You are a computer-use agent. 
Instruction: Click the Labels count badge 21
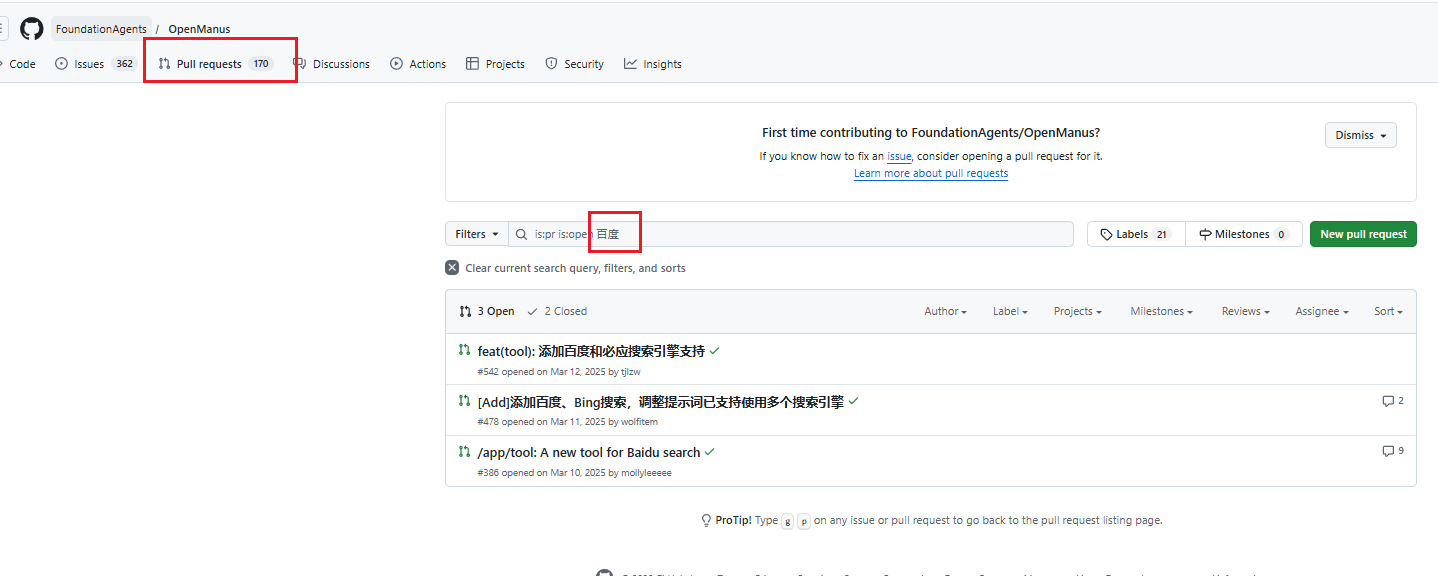[1162, 234]
